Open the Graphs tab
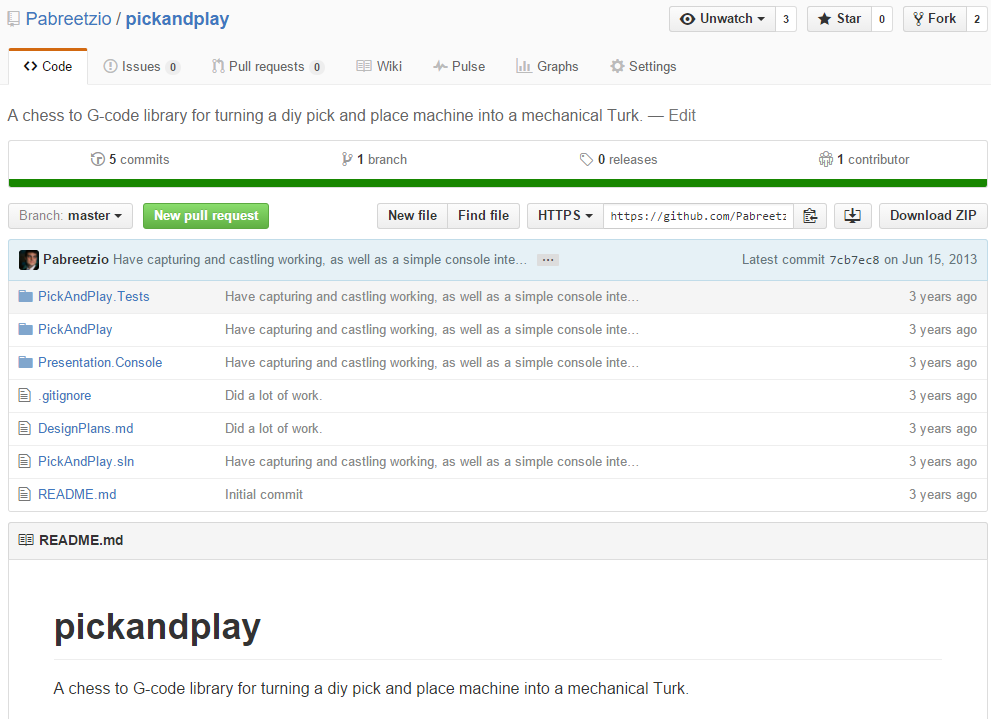The image size is (991, 719). pos(547,66)
